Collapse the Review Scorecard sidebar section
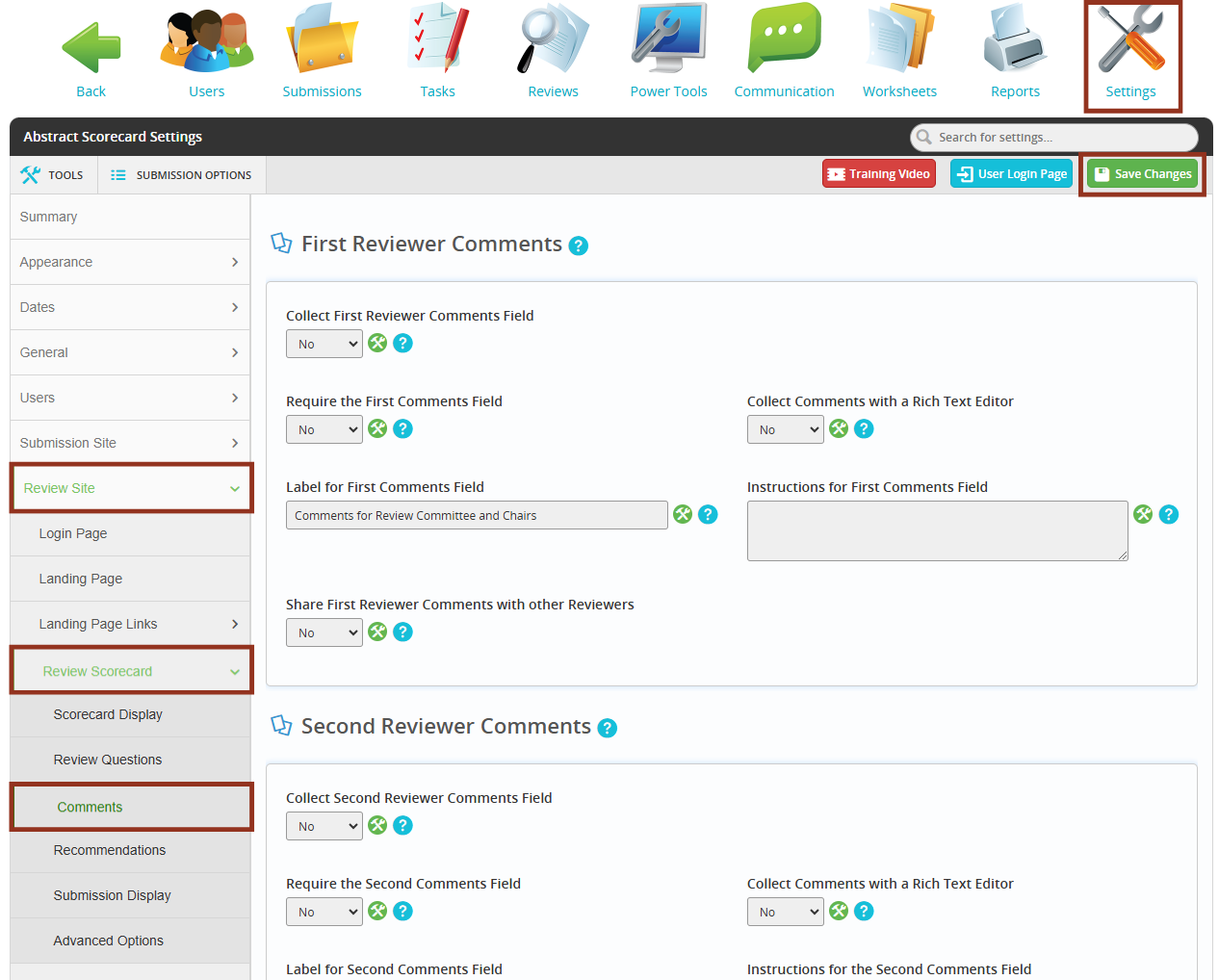Viewport: 1219px width, 980px height. click(x=131, y=671)
